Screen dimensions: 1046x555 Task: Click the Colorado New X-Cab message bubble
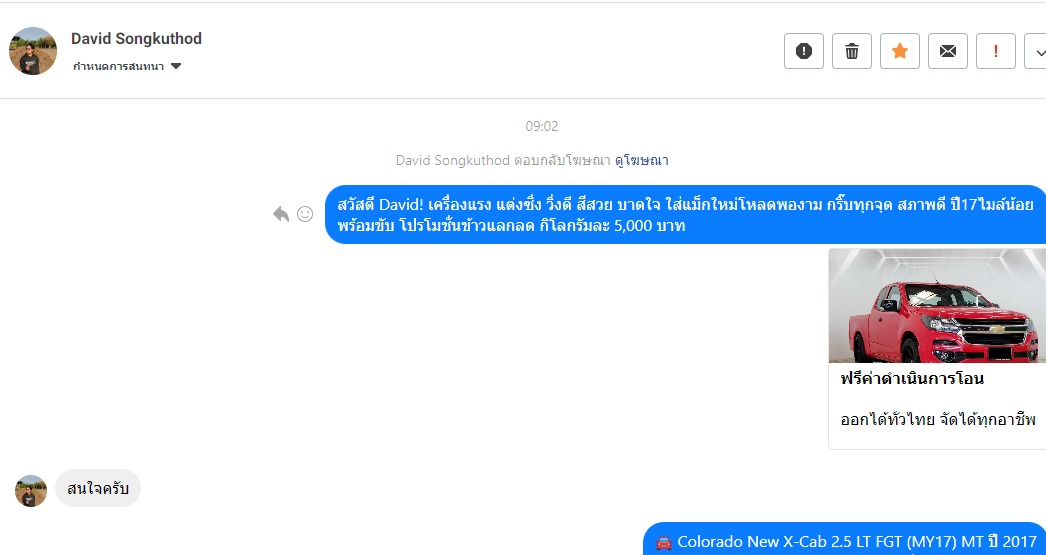845,539
